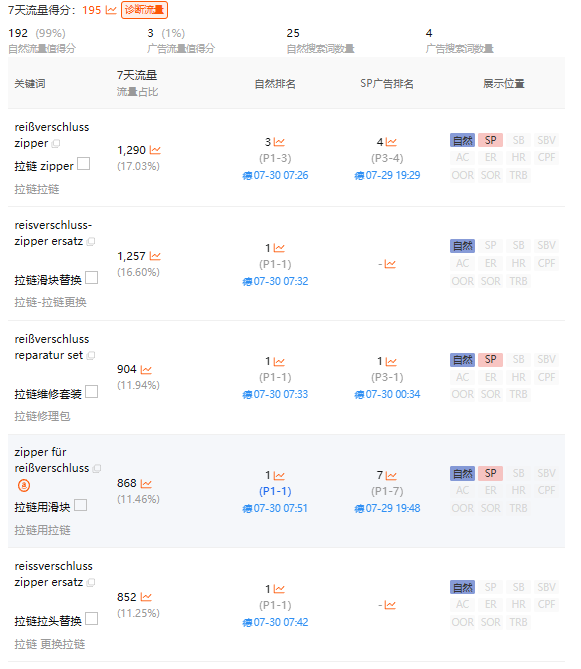Screen dimensions: 581x669
Task: Open the traffic trend chart for 904
Action: [146, 369]
